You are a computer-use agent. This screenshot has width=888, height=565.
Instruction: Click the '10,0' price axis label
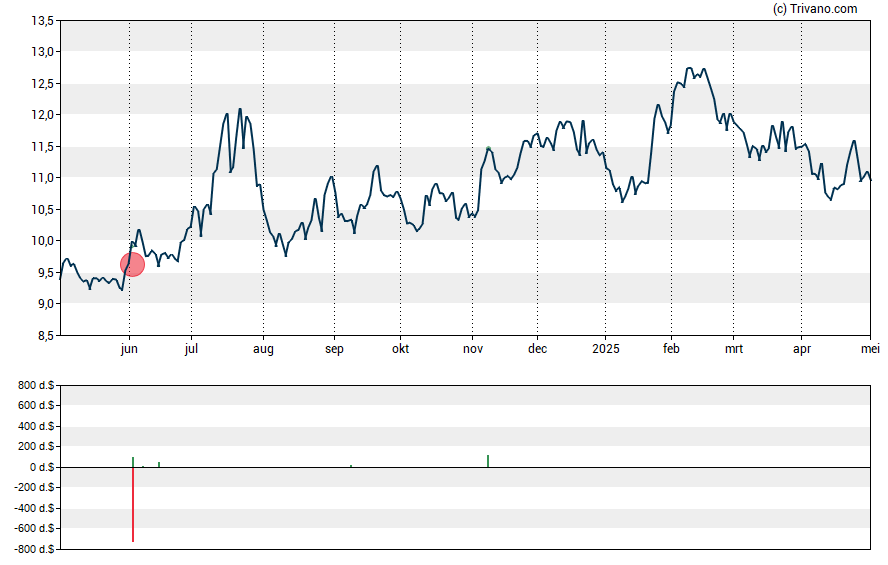(42, 241)
